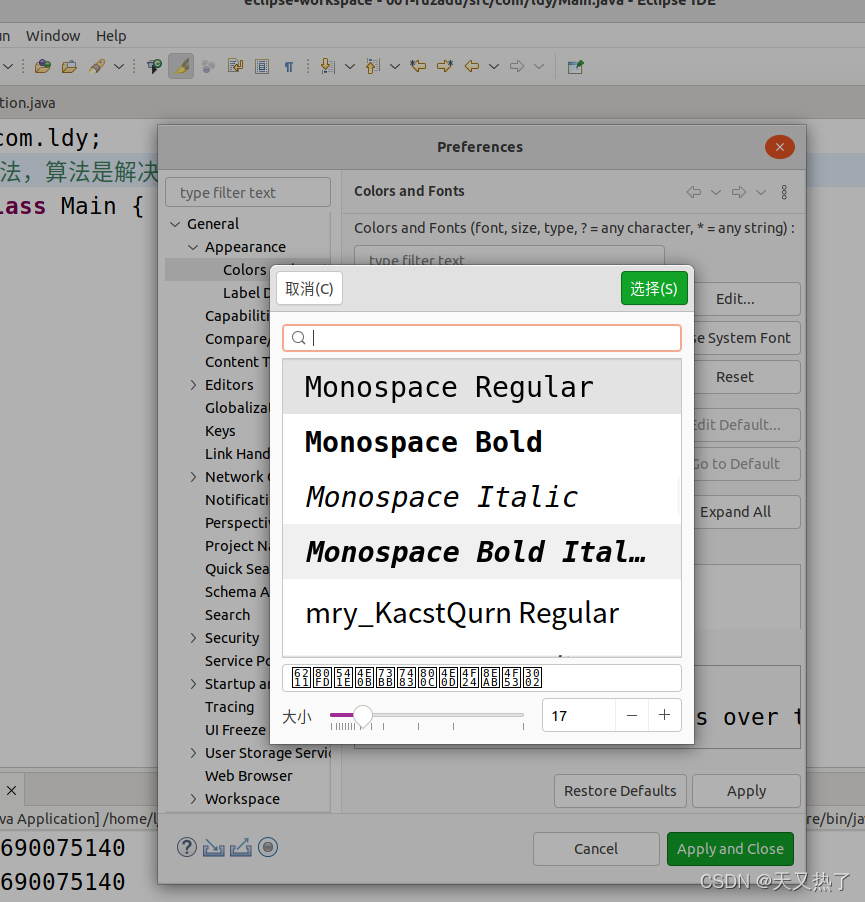Click the Cancel button in Preferences
The width and height of the screenshot is (865, 902).
pyautogui.click(x=596, y=849)
